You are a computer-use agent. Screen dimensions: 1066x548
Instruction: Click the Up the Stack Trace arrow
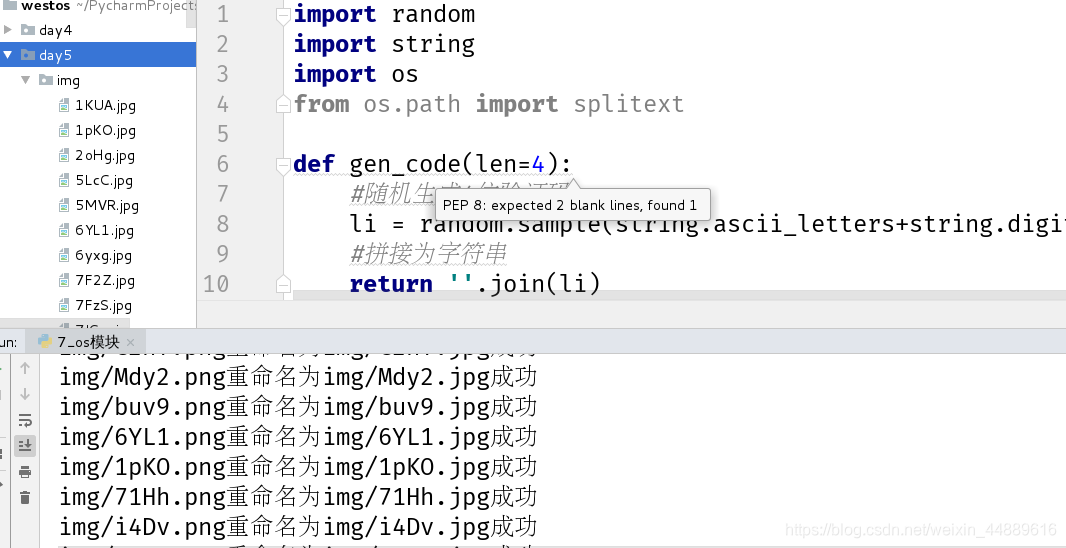point(25,368)
